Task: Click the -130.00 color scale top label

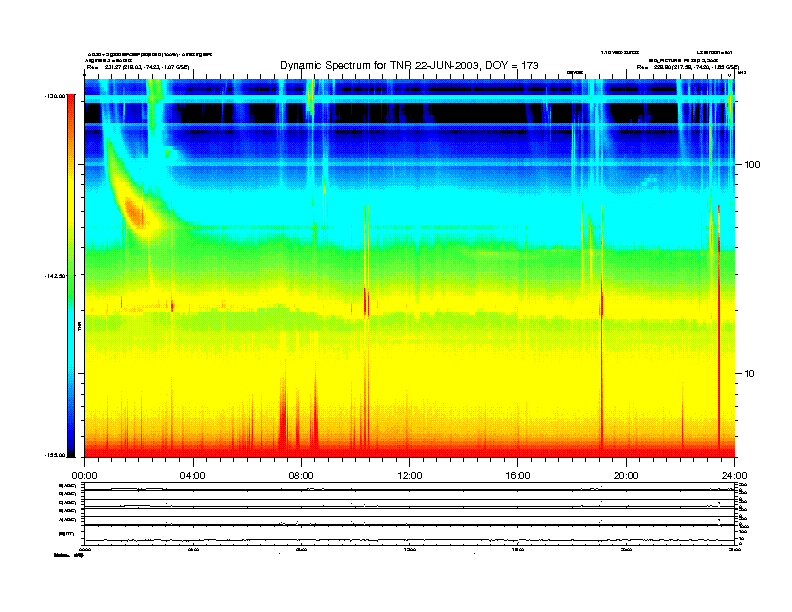Action: 55,96
